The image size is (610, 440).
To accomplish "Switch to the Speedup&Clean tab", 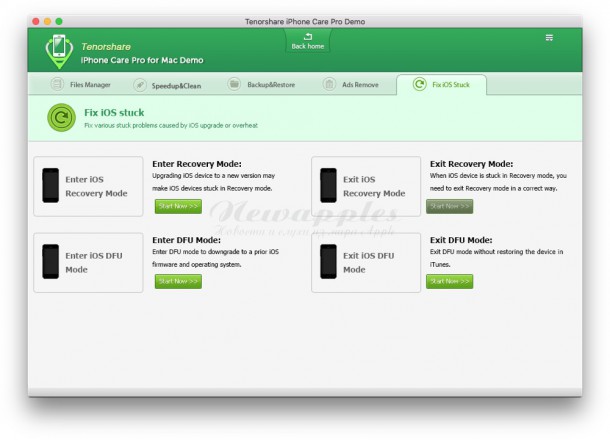I will tap(167, 85).
